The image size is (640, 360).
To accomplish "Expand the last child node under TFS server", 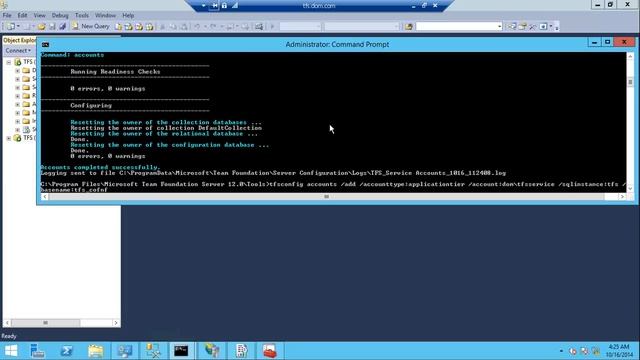I will coord(18,129).
